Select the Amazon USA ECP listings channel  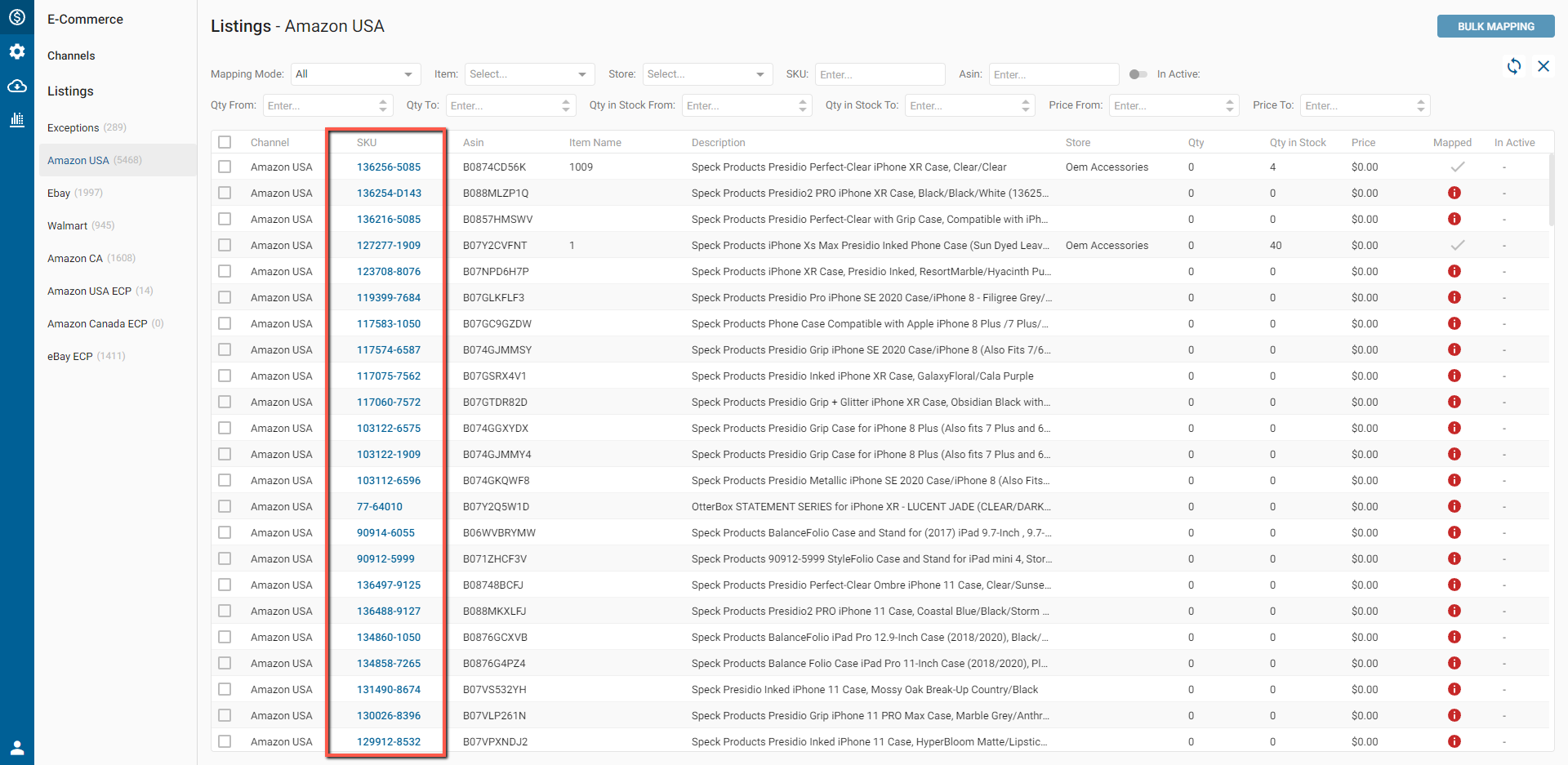tap(100, 291)
